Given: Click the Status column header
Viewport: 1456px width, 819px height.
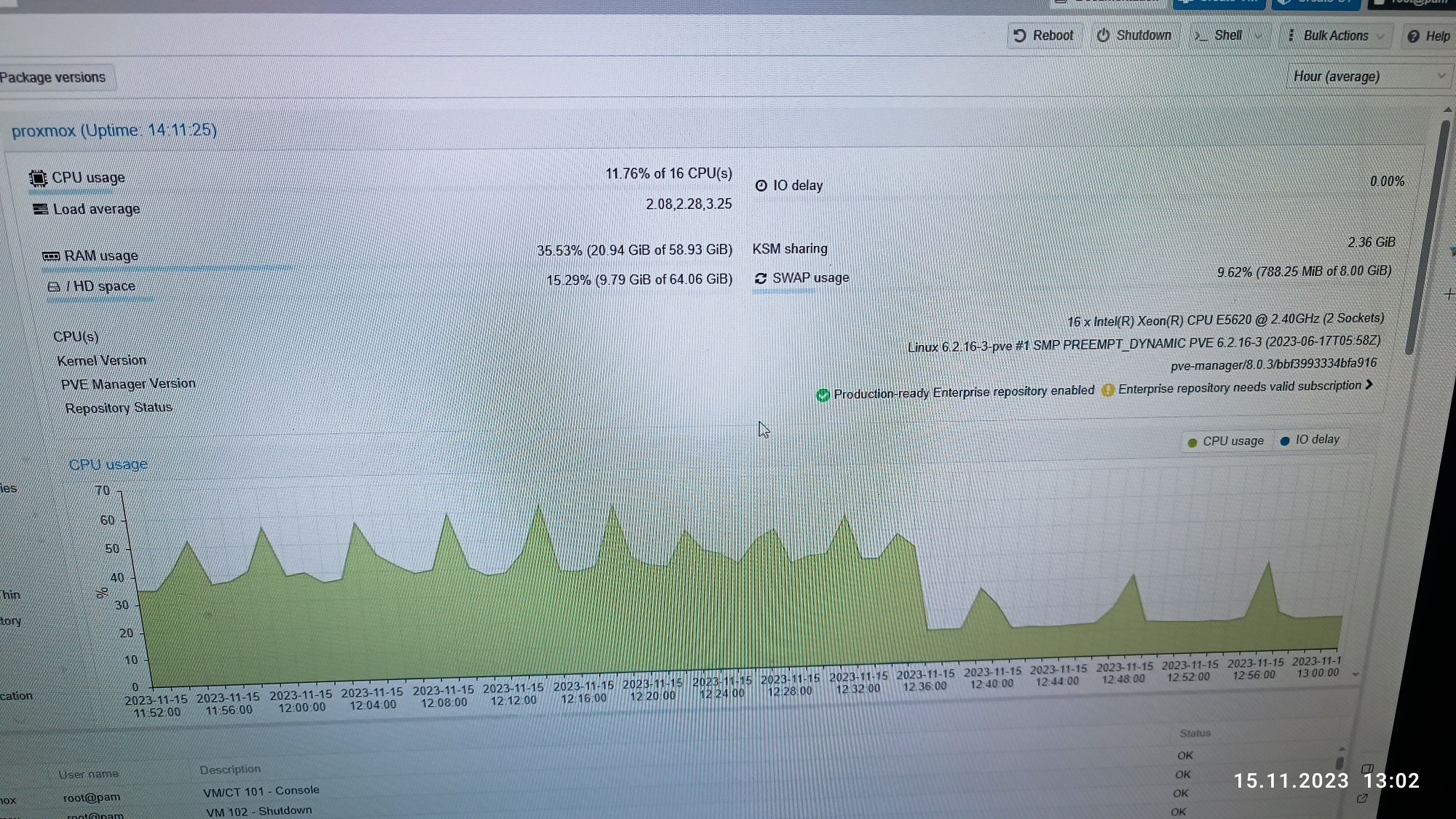Looking at the screenshot, I should (1195, 734).
